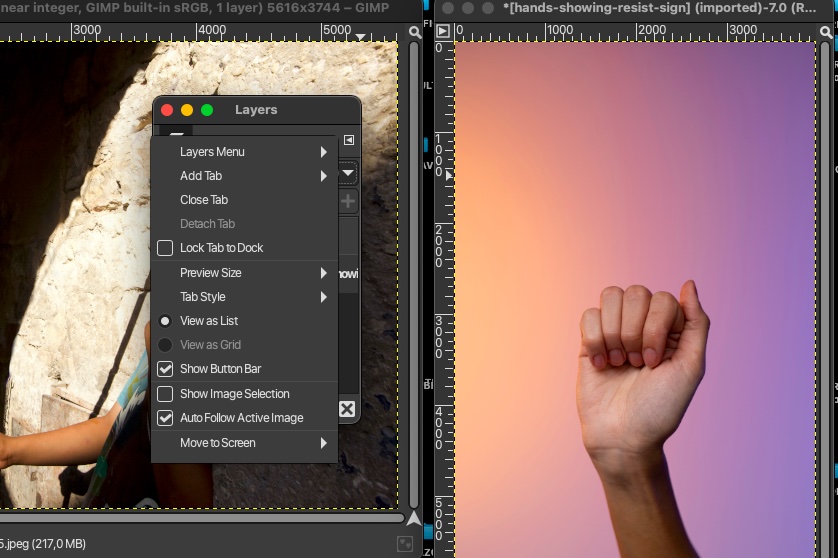Uncheck Show Button Bar

tap(165, 369)
